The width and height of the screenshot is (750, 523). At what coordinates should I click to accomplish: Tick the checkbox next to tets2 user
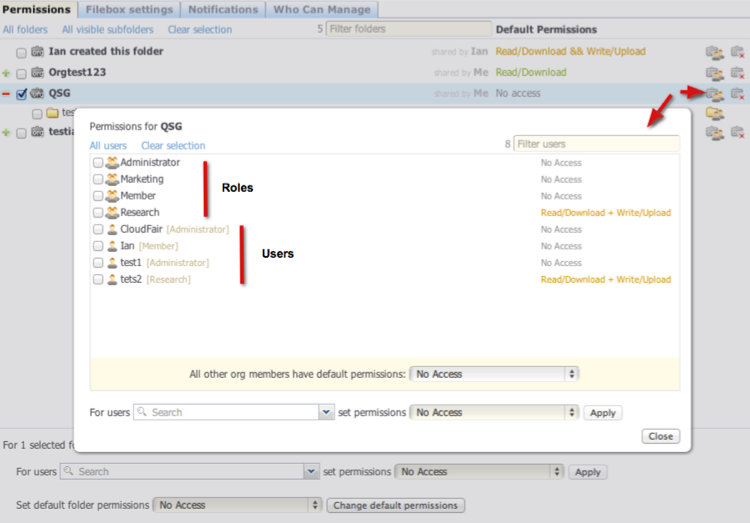pyautogui.click(x=98, y=280)
